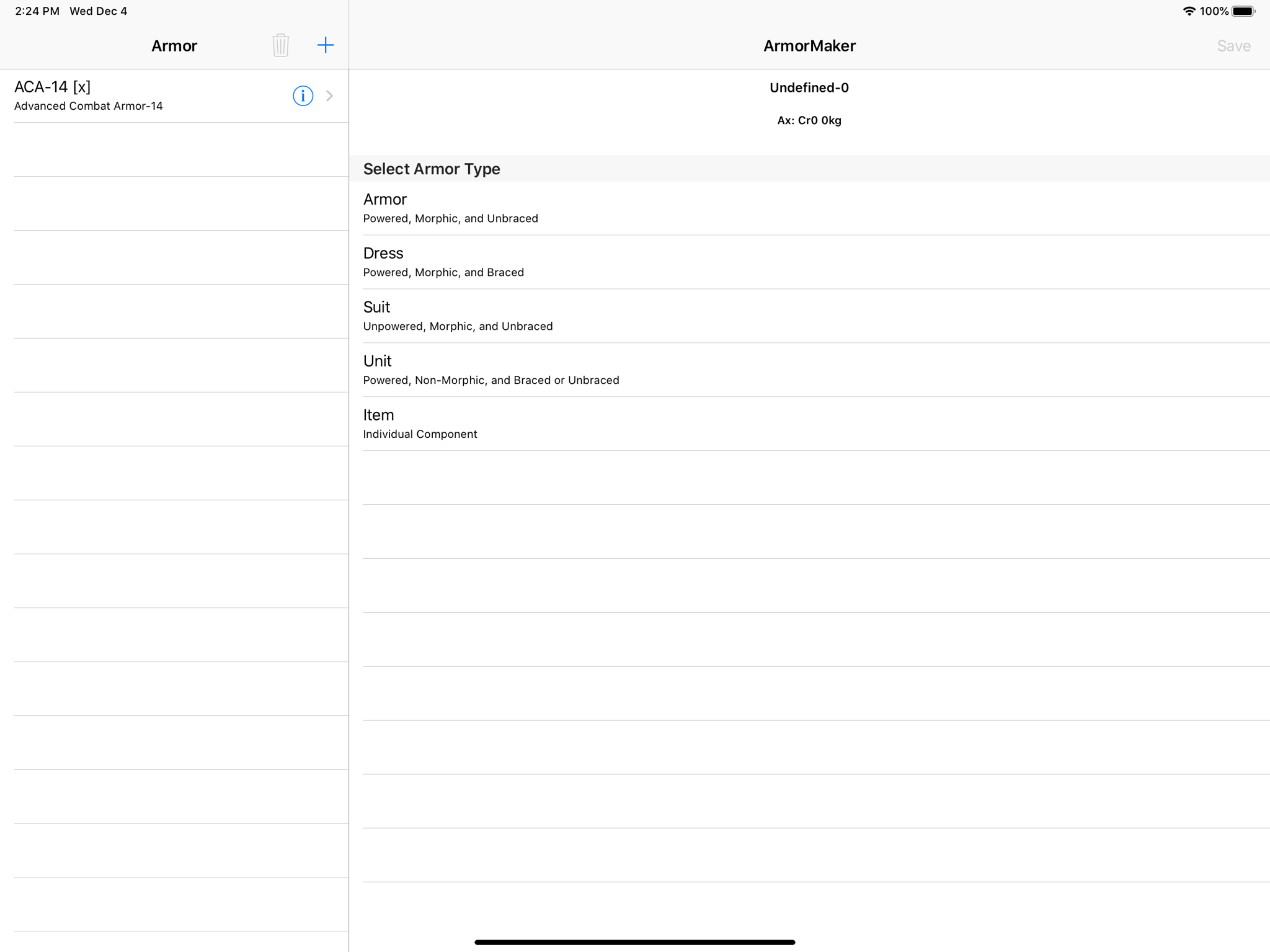The width and height of the screenshot is (1270, 952).
Task: Tap the trash delete icon
Action: point(280,45)
